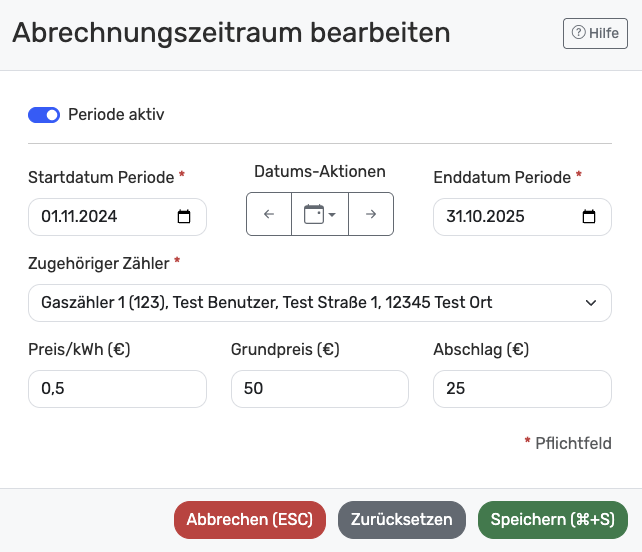Click the left arrow date action

(268, 214)
